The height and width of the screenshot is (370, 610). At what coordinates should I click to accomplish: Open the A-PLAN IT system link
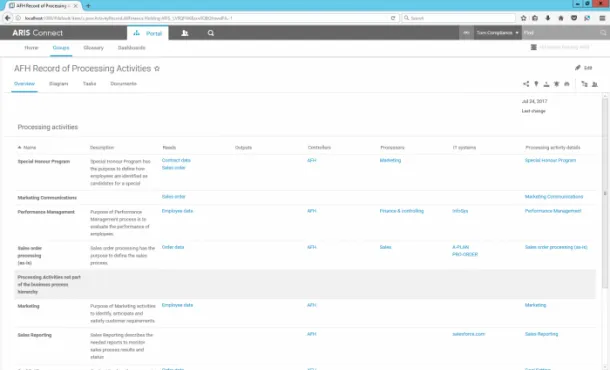click(x=461, y=247)
